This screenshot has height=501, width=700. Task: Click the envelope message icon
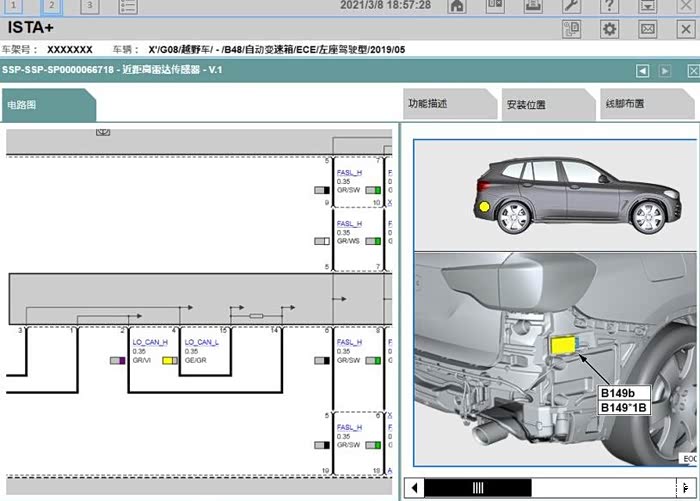point(647,30)
